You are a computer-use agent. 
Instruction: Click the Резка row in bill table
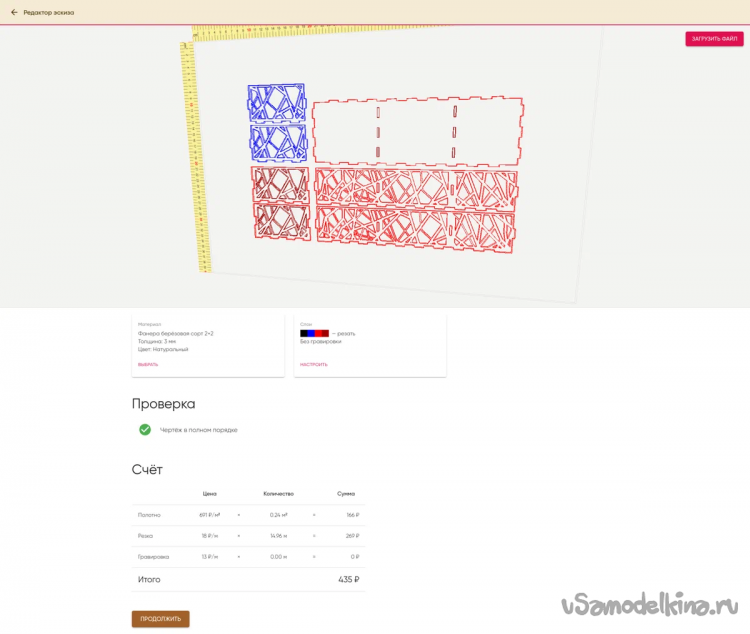[x=248, y=536]
